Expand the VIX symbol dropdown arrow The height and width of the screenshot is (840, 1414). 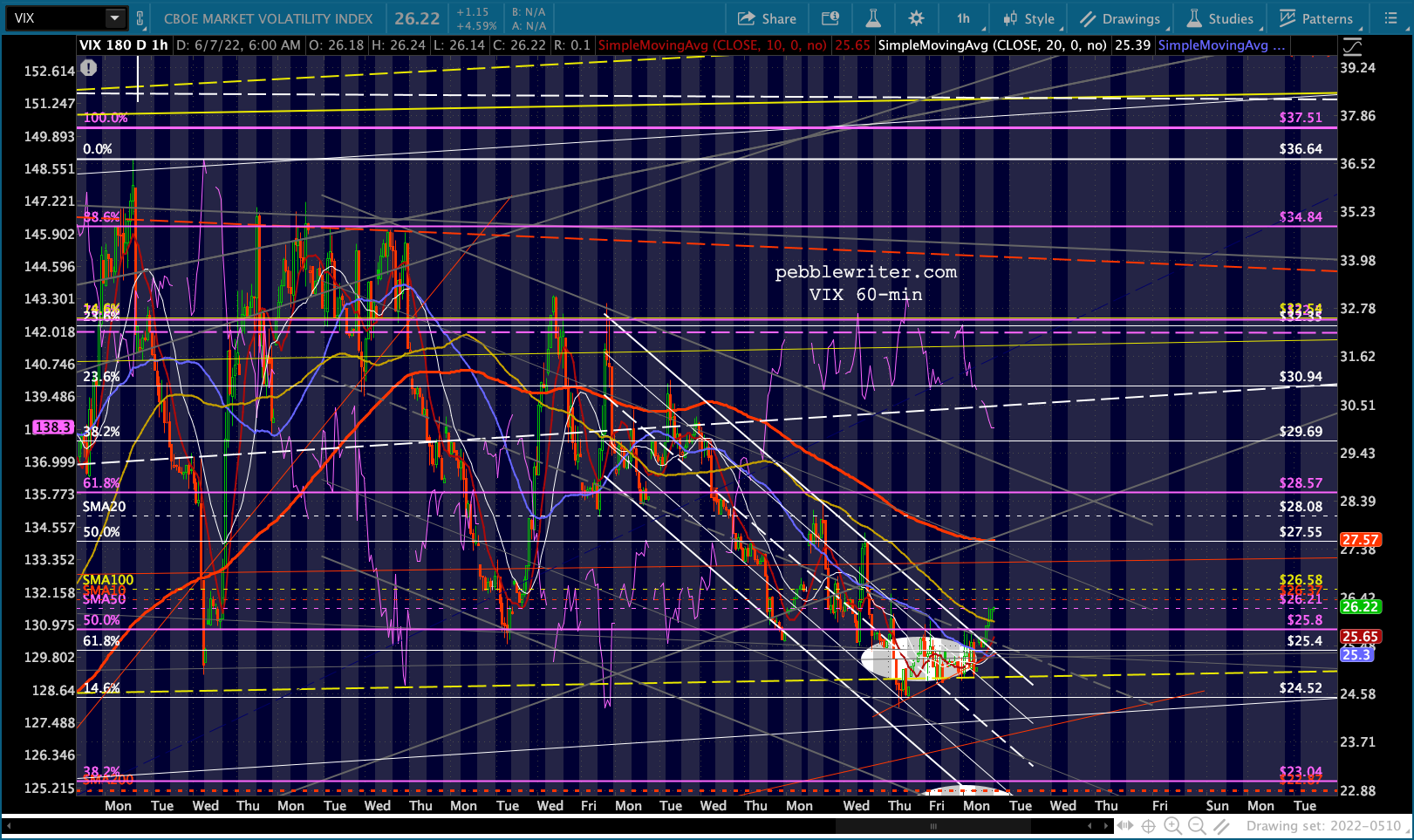click(x=115, y=18)
